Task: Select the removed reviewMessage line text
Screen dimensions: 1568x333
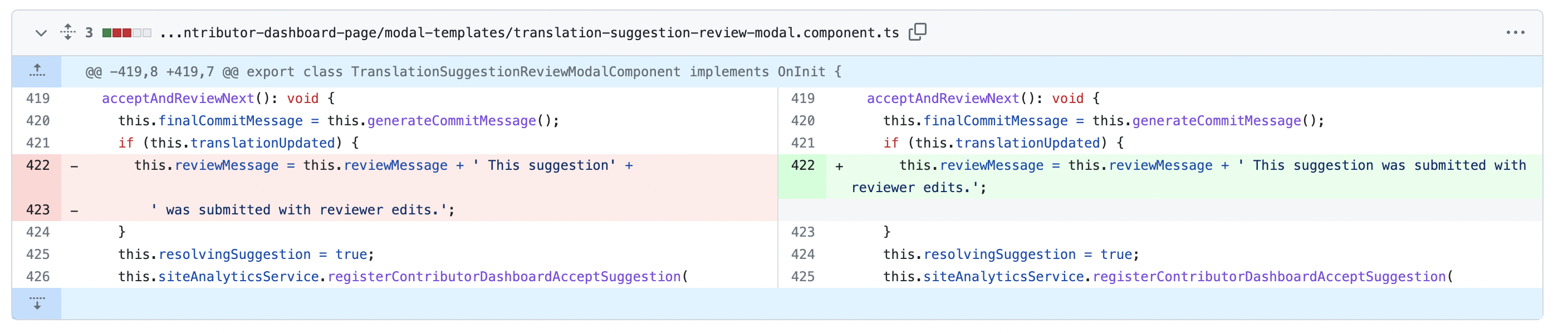Action: pyautogui.click(x=384, y=165)
